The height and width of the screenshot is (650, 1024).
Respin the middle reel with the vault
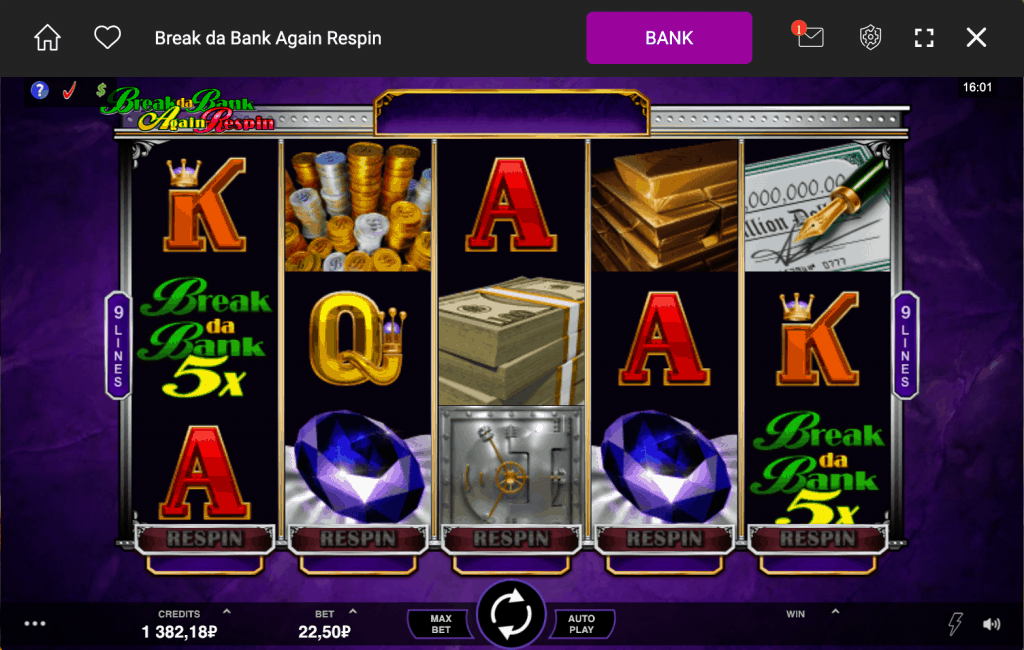point(511,539)
